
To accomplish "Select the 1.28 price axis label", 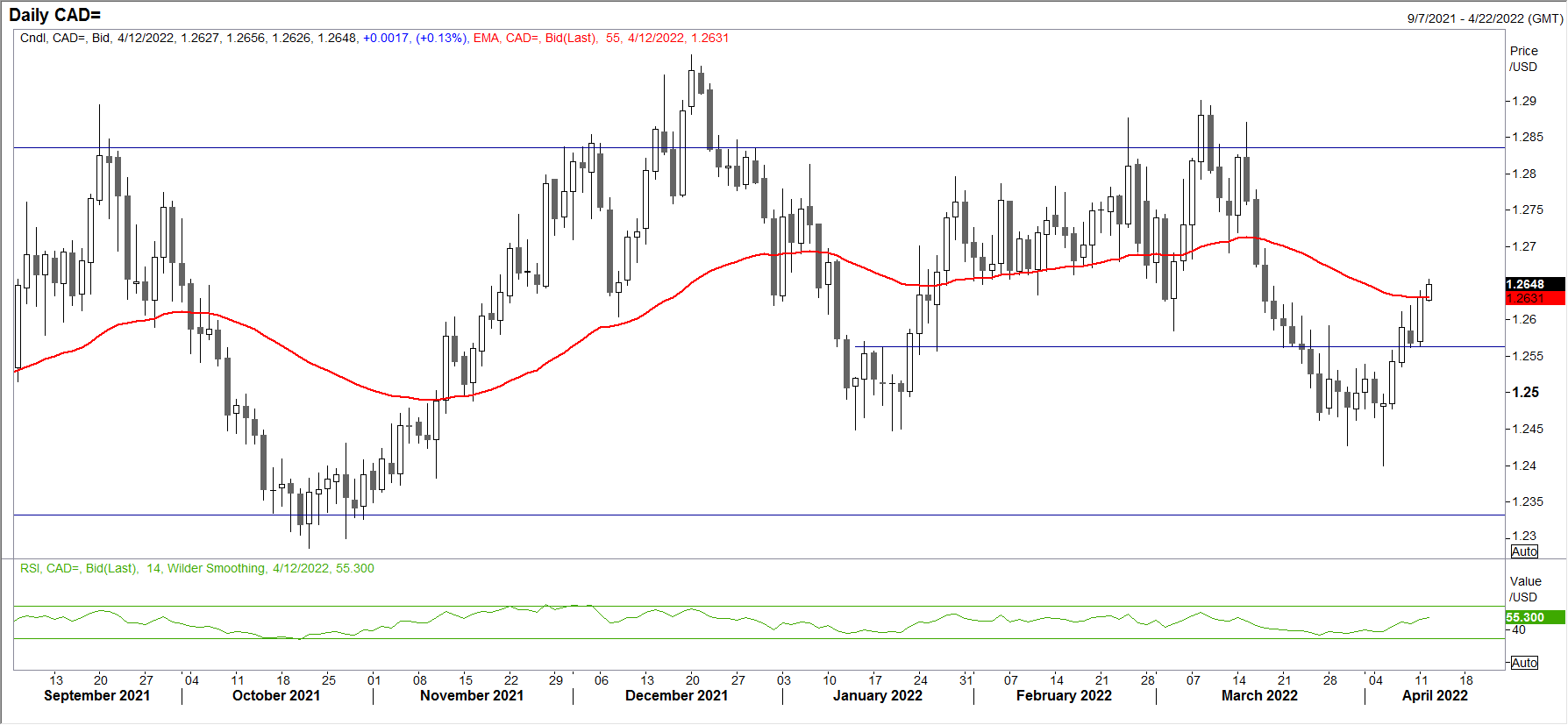I will click(1525, 174).
